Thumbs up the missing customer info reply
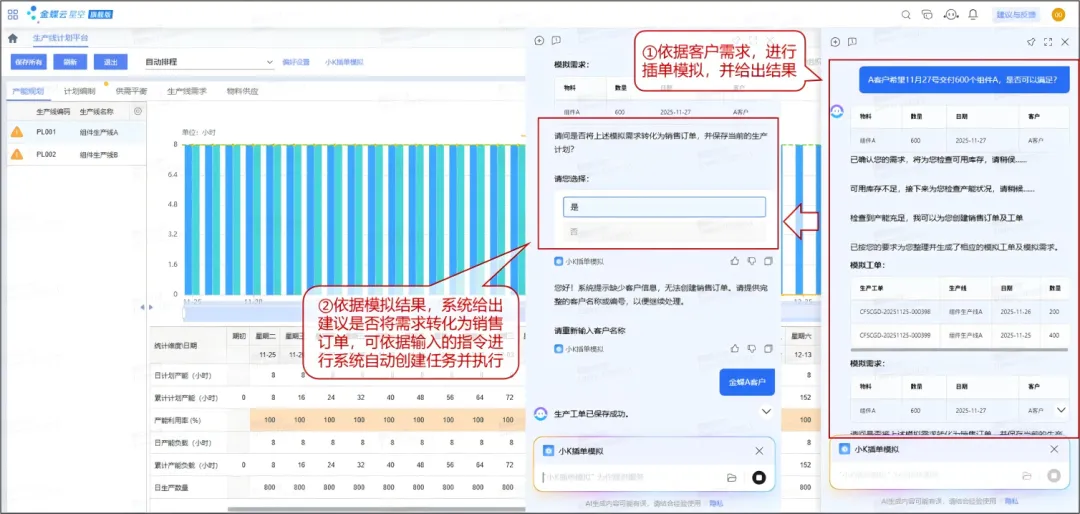Image resolution: width=1080 pixels, height=514 pixels. [x=735, y=349]
